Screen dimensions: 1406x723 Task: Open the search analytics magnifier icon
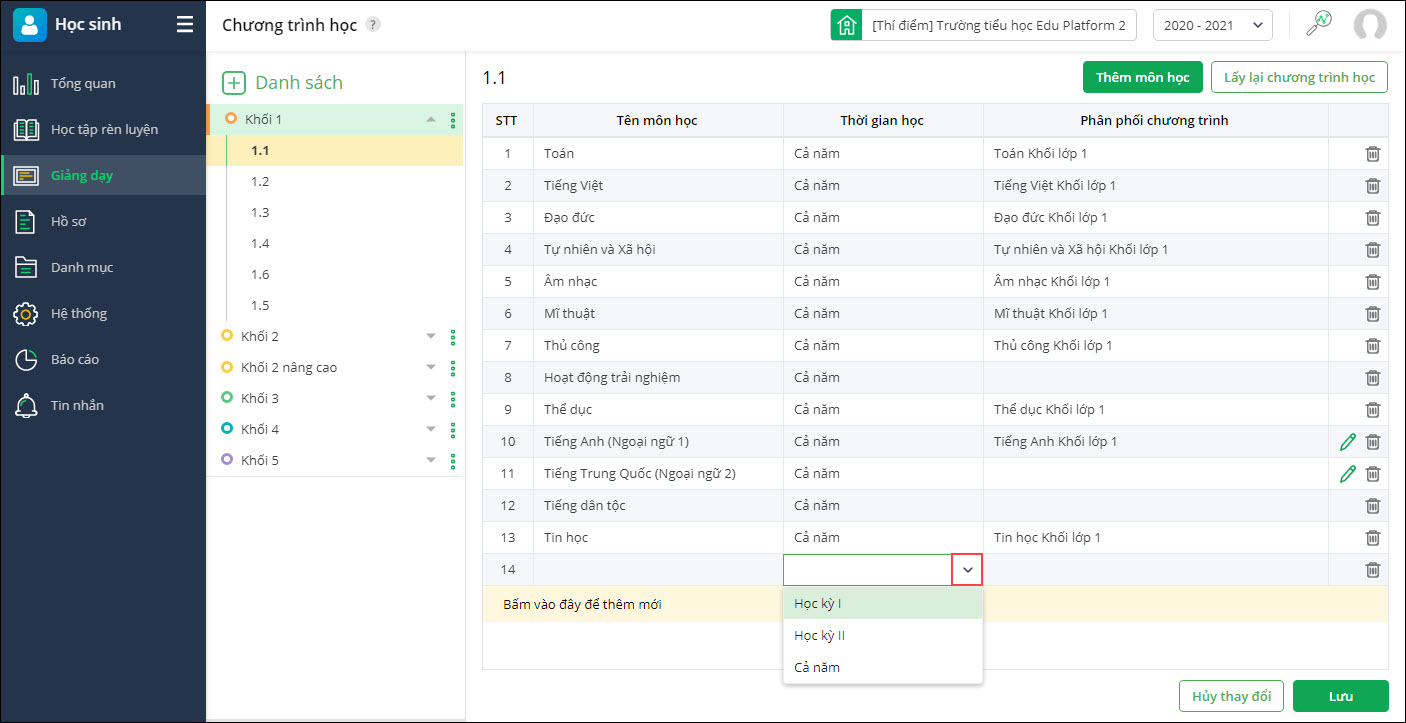1319,25
